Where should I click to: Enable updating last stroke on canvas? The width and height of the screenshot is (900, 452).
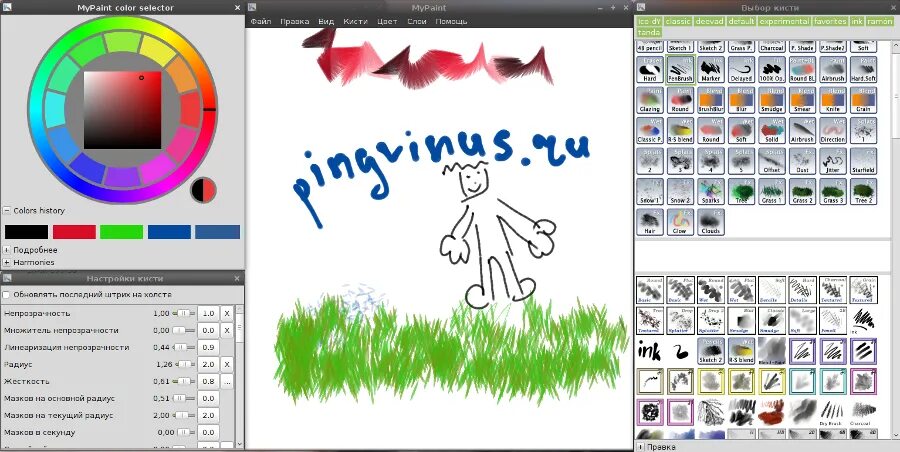6,295
